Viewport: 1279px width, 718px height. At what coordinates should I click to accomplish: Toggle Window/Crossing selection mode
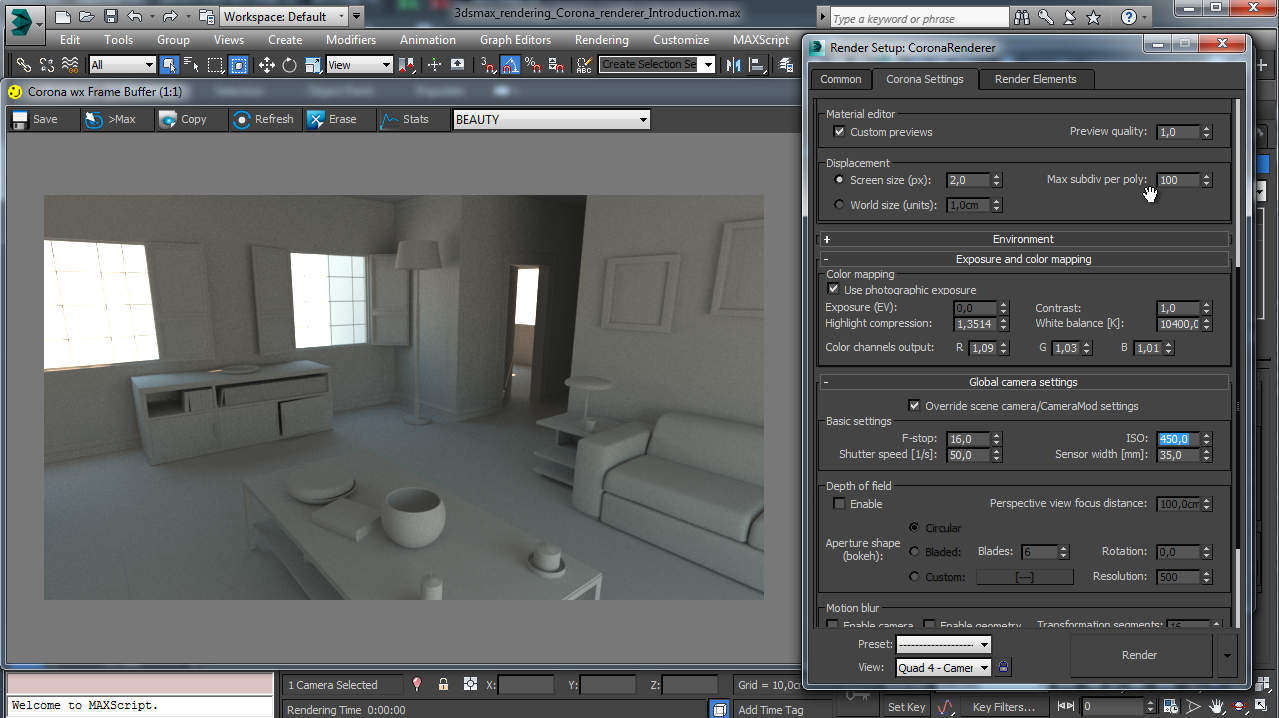click(x=239, y=65)
